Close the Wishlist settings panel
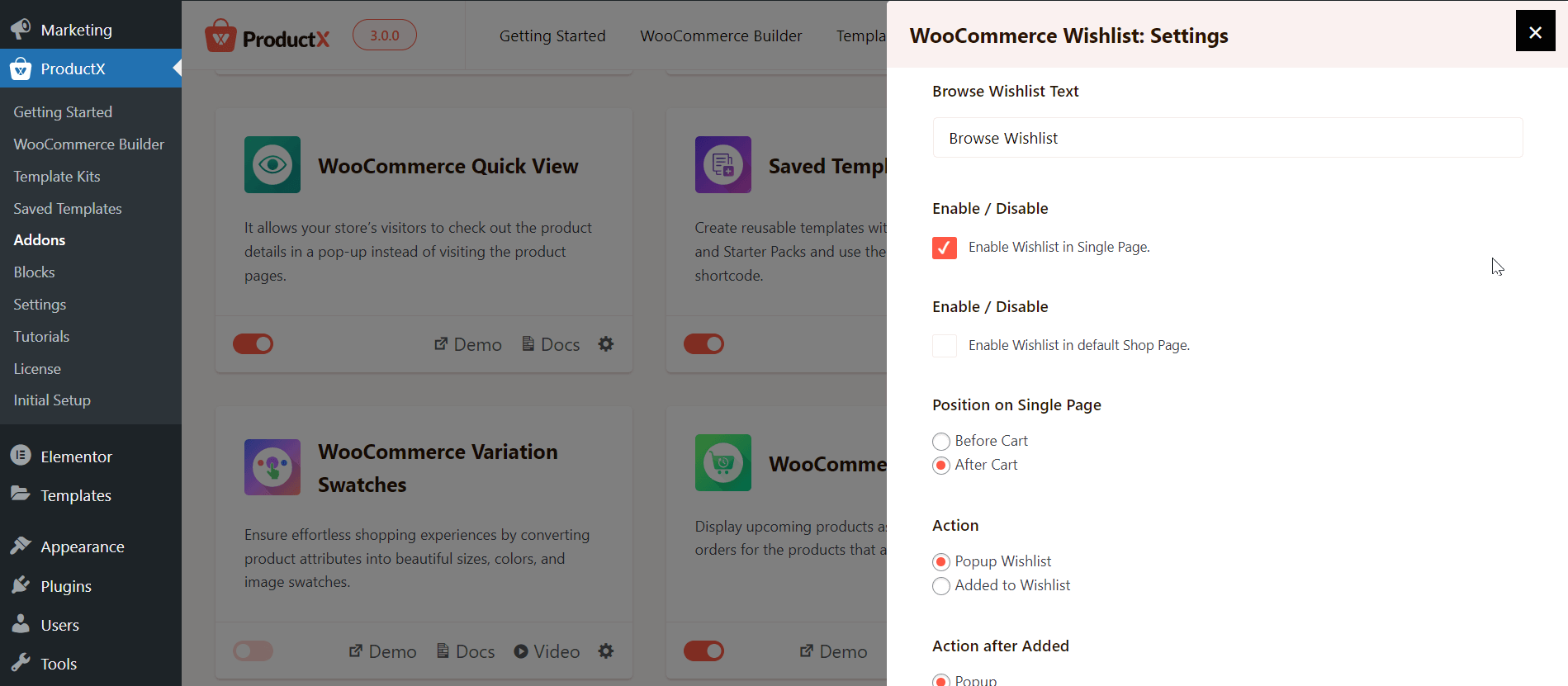 pyautogui.click(x=1535, y=31)
